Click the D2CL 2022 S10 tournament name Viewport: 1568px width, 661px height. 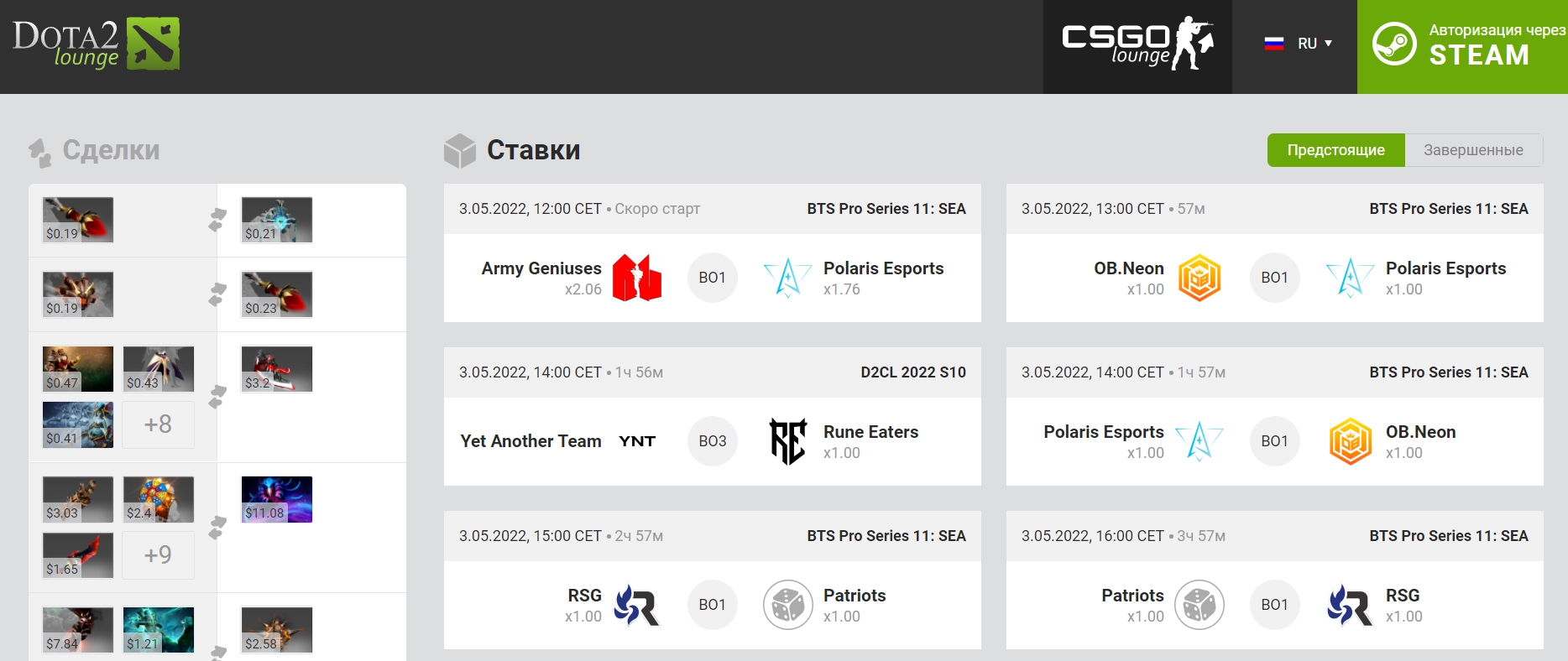click(x=913, y=372)
